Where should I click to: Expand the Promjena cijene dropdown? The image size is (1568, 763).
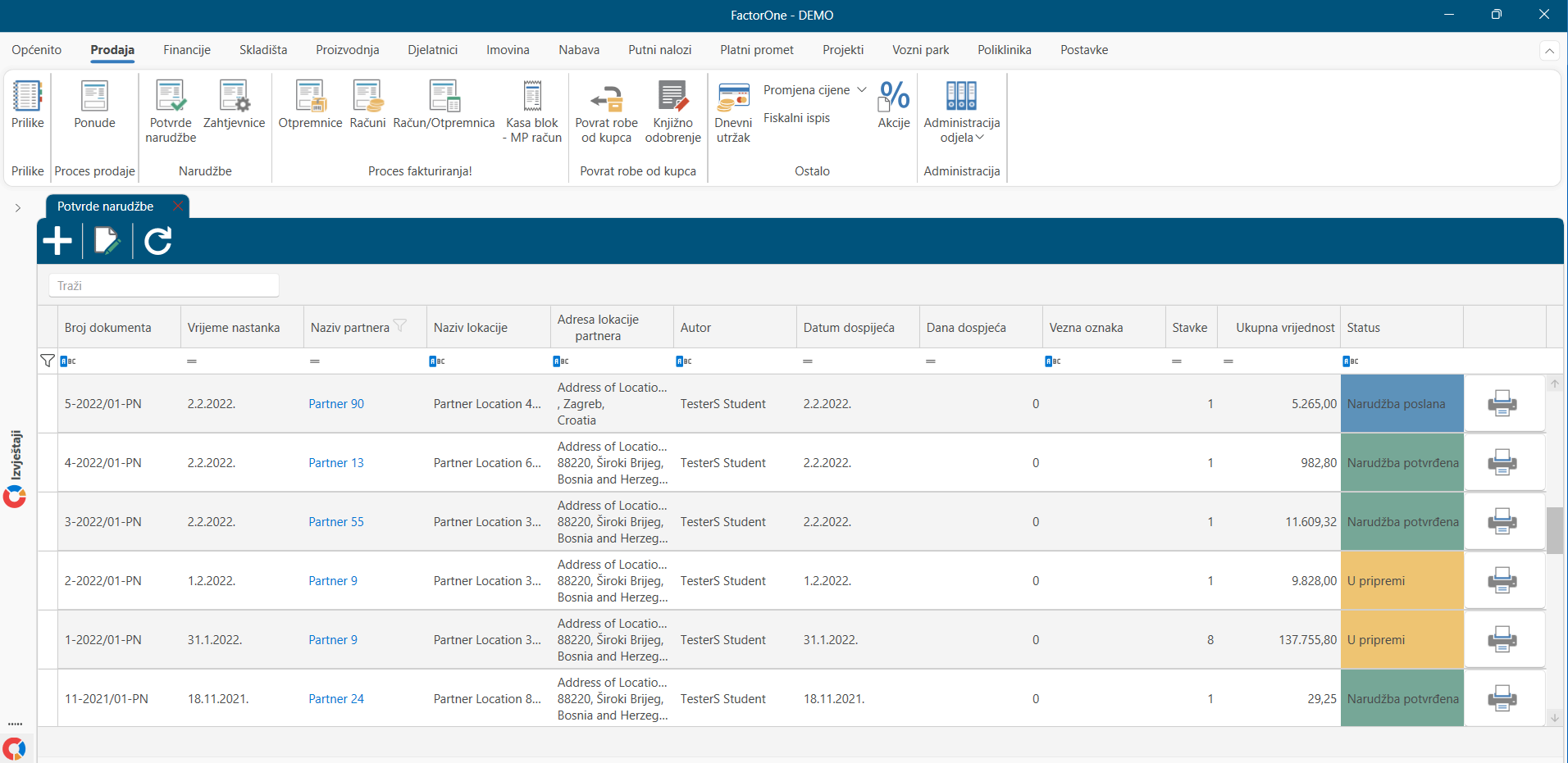[861, 90]
